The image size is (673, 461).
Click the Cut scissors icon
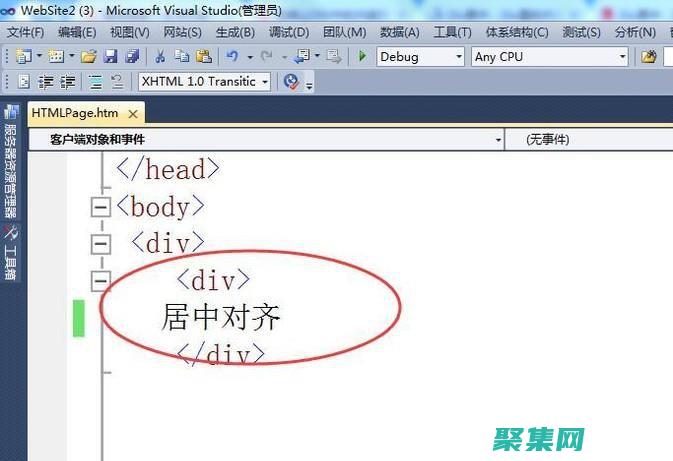(161, 57)
